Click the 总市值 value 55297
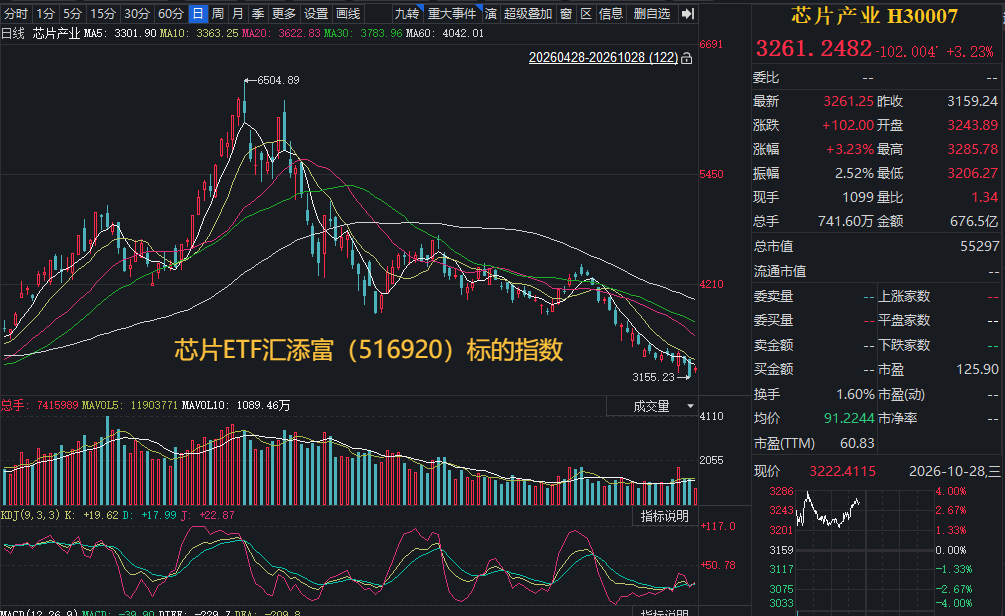The width and height of the screenshot is (1005, 616). tap(979, 246)
